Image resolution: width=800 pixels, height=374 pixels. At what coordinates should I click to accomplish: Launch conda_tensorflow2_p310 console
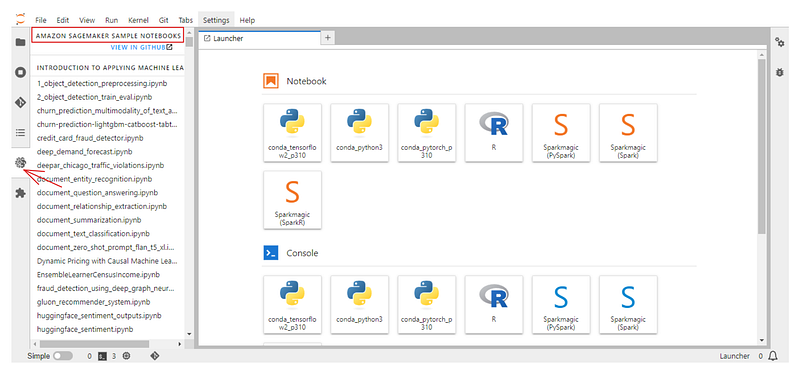pos(292,305)
